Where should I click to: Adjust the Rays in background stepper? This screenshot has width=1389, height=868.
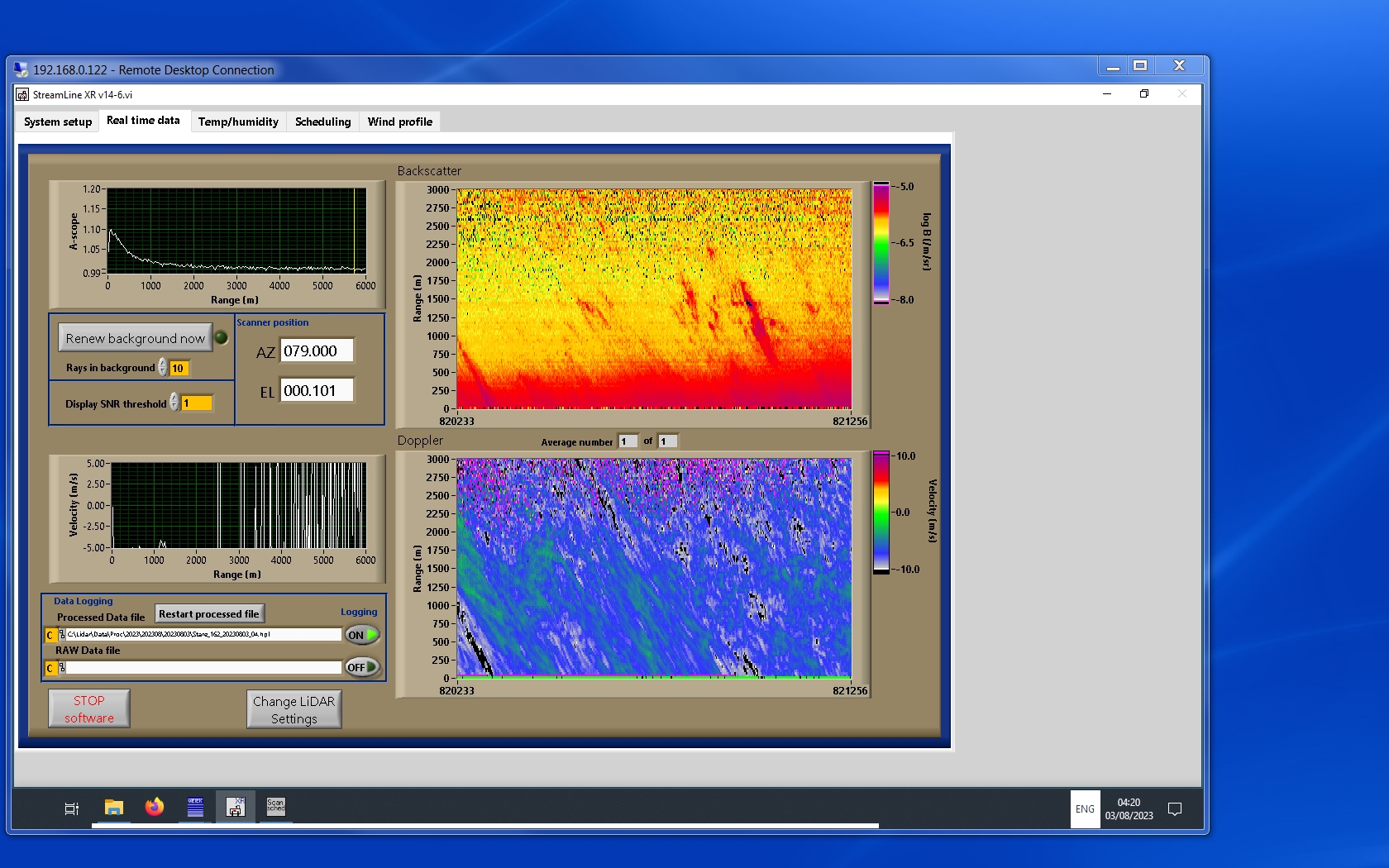click(x=163, y=367)
